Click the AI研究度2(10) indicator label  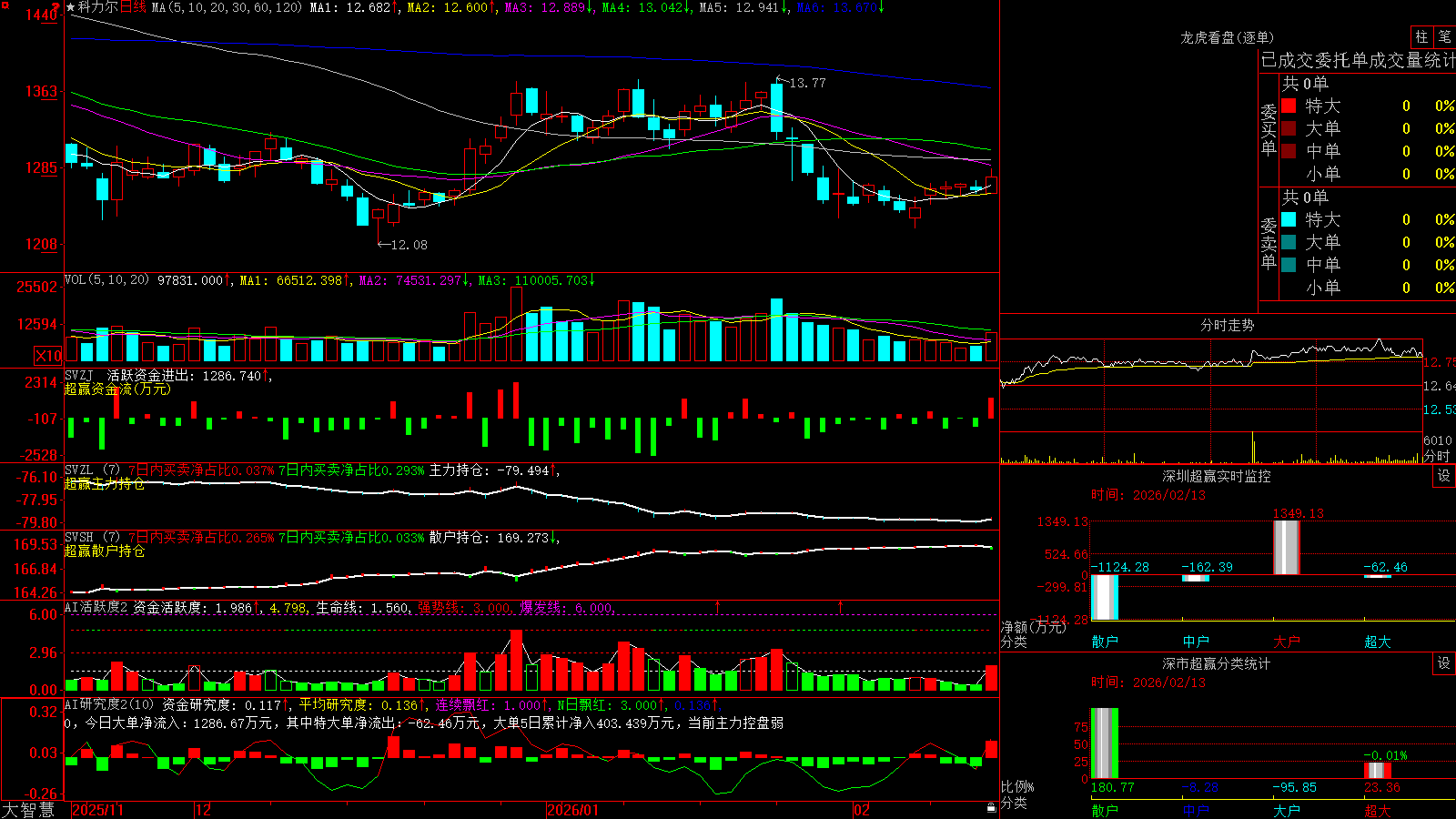coord(109,705)
